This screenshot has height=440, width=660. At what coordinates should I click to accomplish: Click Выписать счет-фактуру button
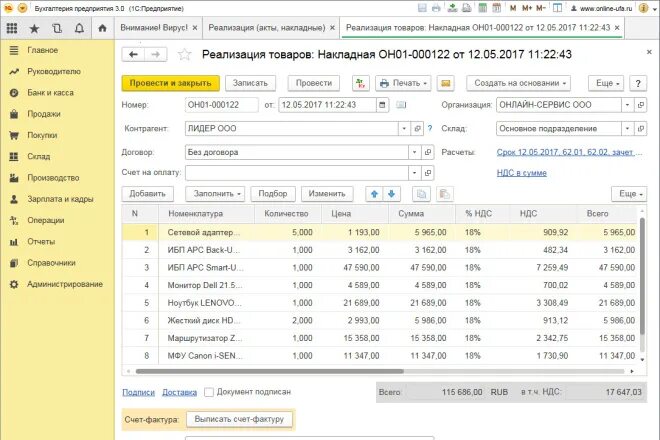239,419
